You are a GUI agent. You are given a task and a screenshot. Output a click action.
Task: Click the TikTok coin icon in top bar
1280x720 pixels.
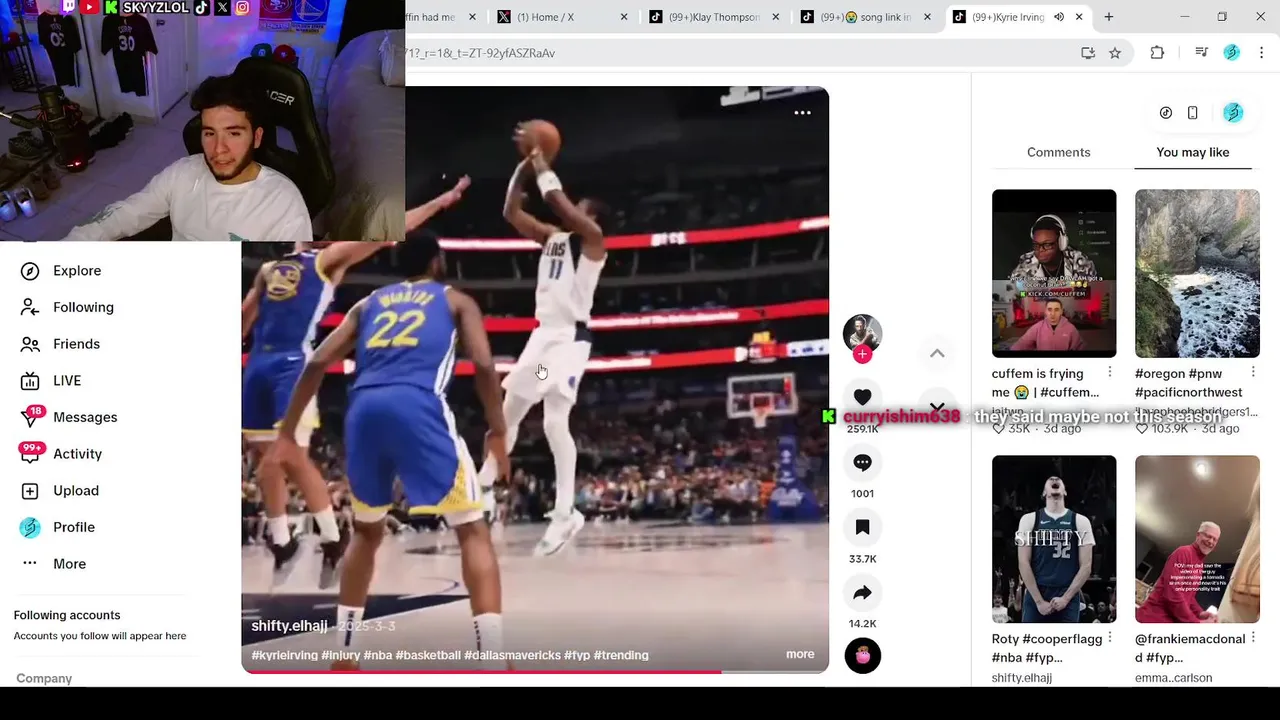pyautogui.click(x=1166, y=113)
